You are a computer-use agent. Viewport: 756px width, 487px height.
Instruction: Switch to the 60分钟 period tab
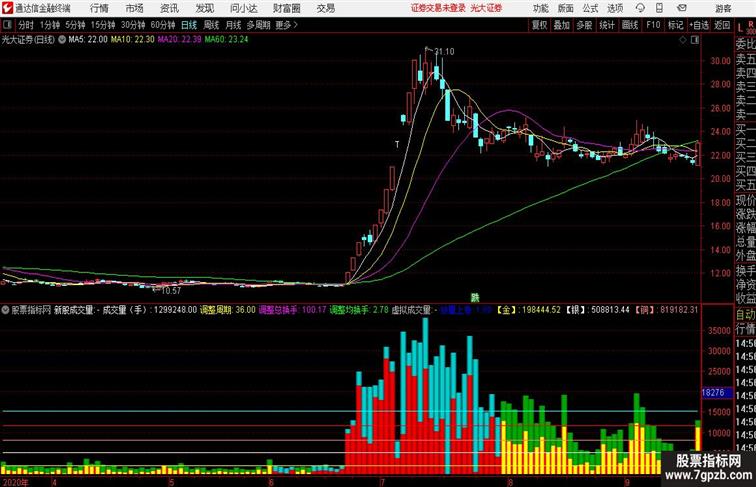[163, 25]
